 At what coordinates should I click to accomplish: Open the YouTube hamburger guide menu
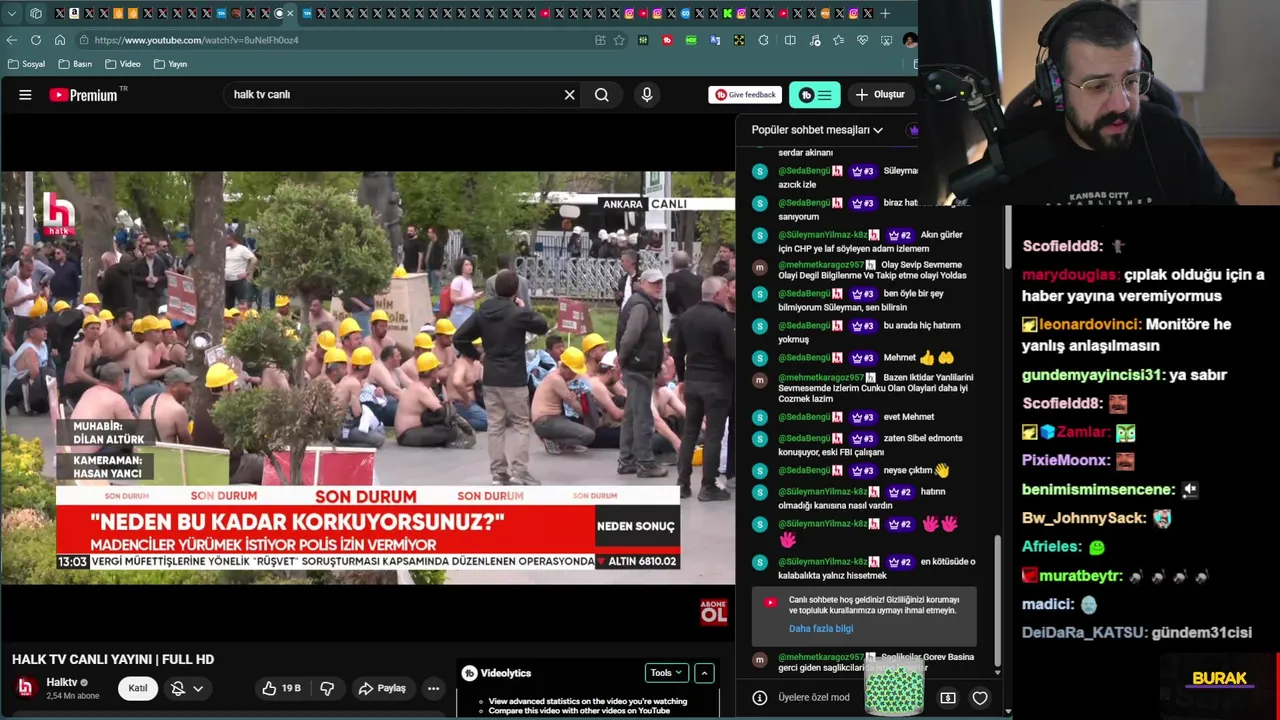(25, 95)
